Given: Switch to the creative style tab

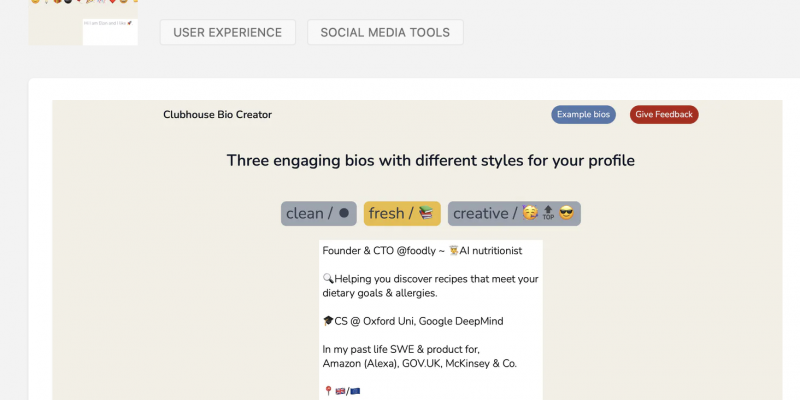Looking at the screenshot, I should click(x=514, y=213).
